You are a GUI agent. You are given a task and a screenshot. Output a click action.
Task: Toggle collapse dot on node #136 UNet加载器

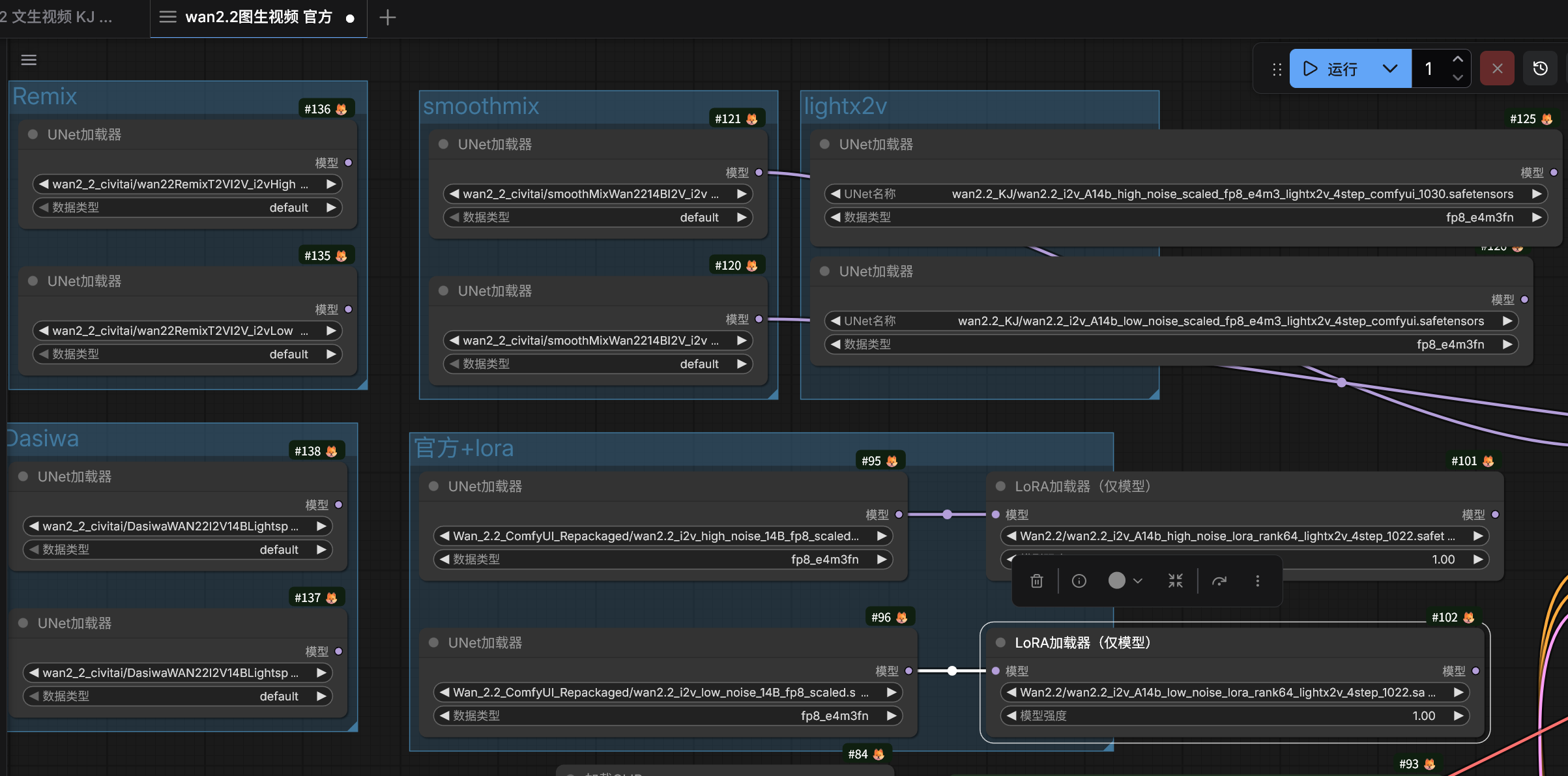coord(33,134)
